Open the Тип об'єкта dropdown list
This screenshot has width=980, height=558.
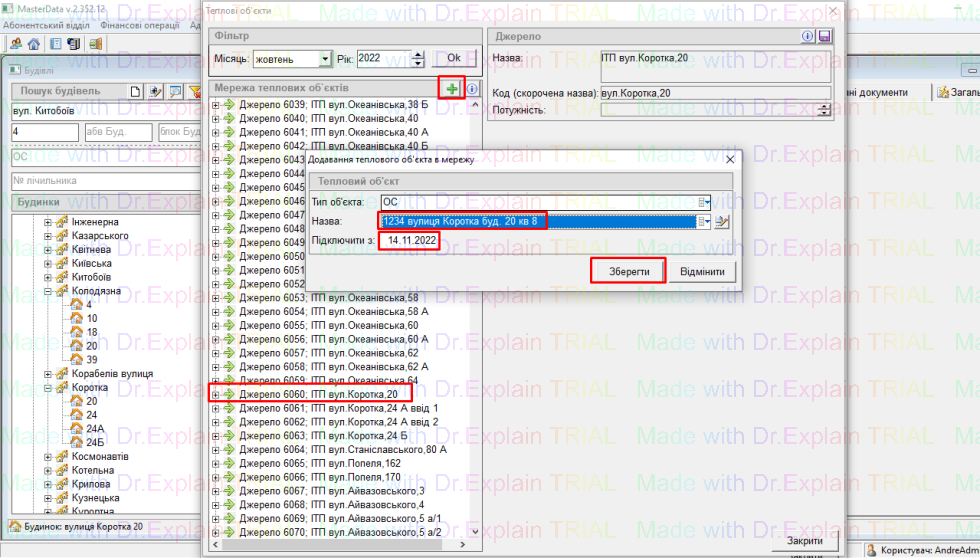click(704, 202)
